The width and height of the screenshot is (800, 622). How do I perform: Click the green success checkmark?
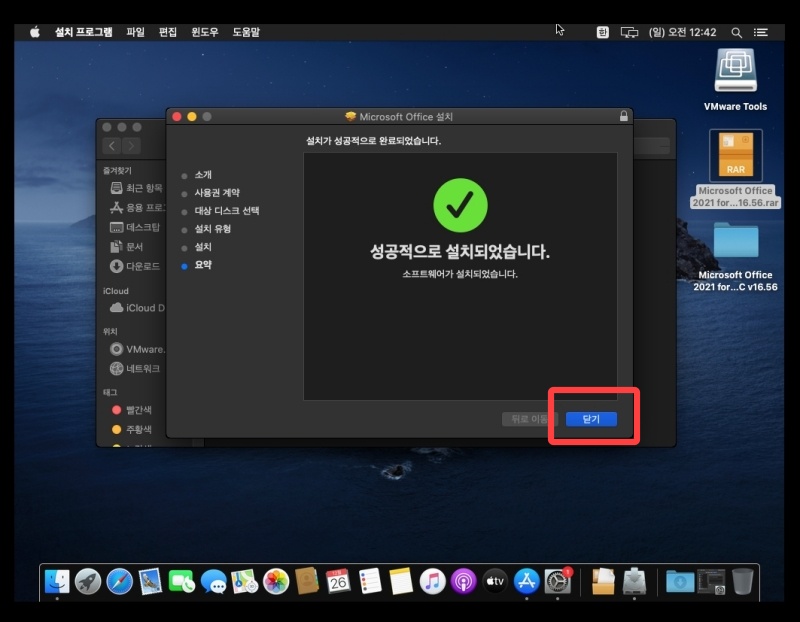460,205
